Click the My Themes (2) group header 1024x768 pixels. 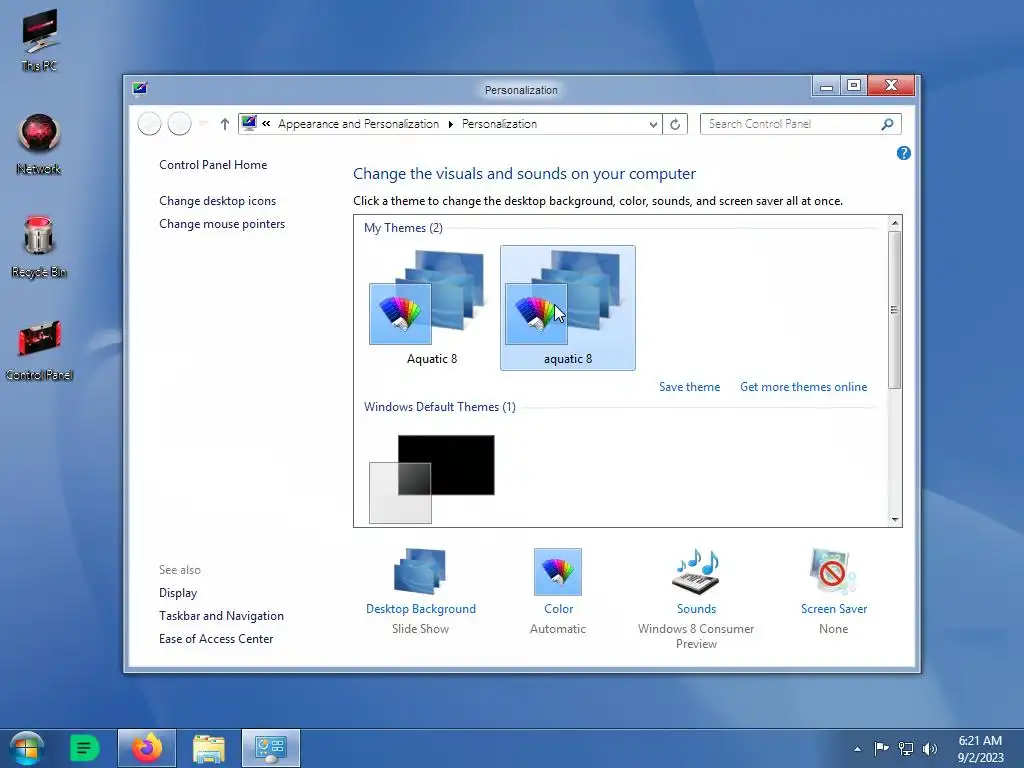point(403,227)
